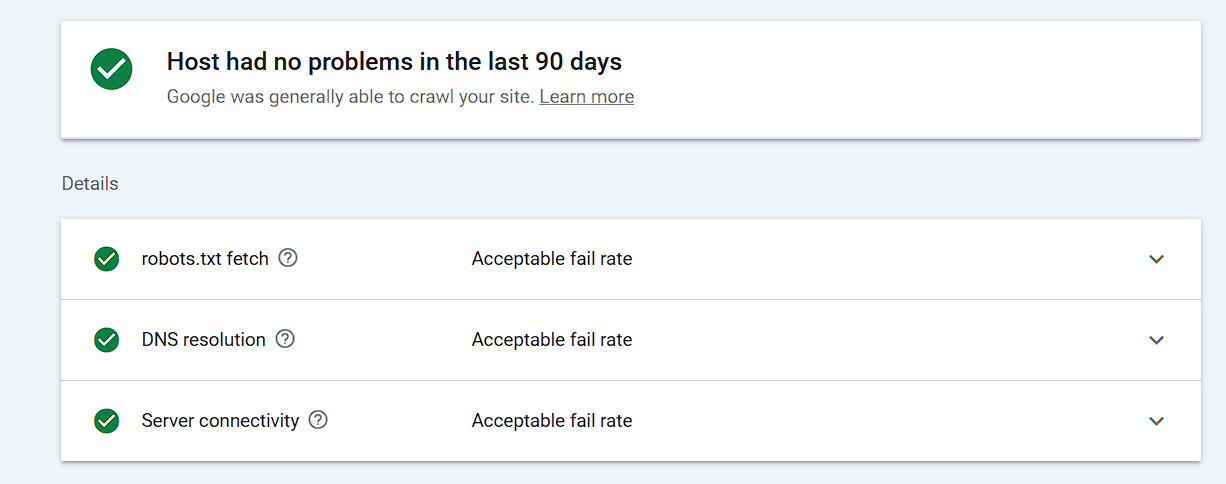Click the robots.txt fetch green check icon

click(x=106, y=259)
